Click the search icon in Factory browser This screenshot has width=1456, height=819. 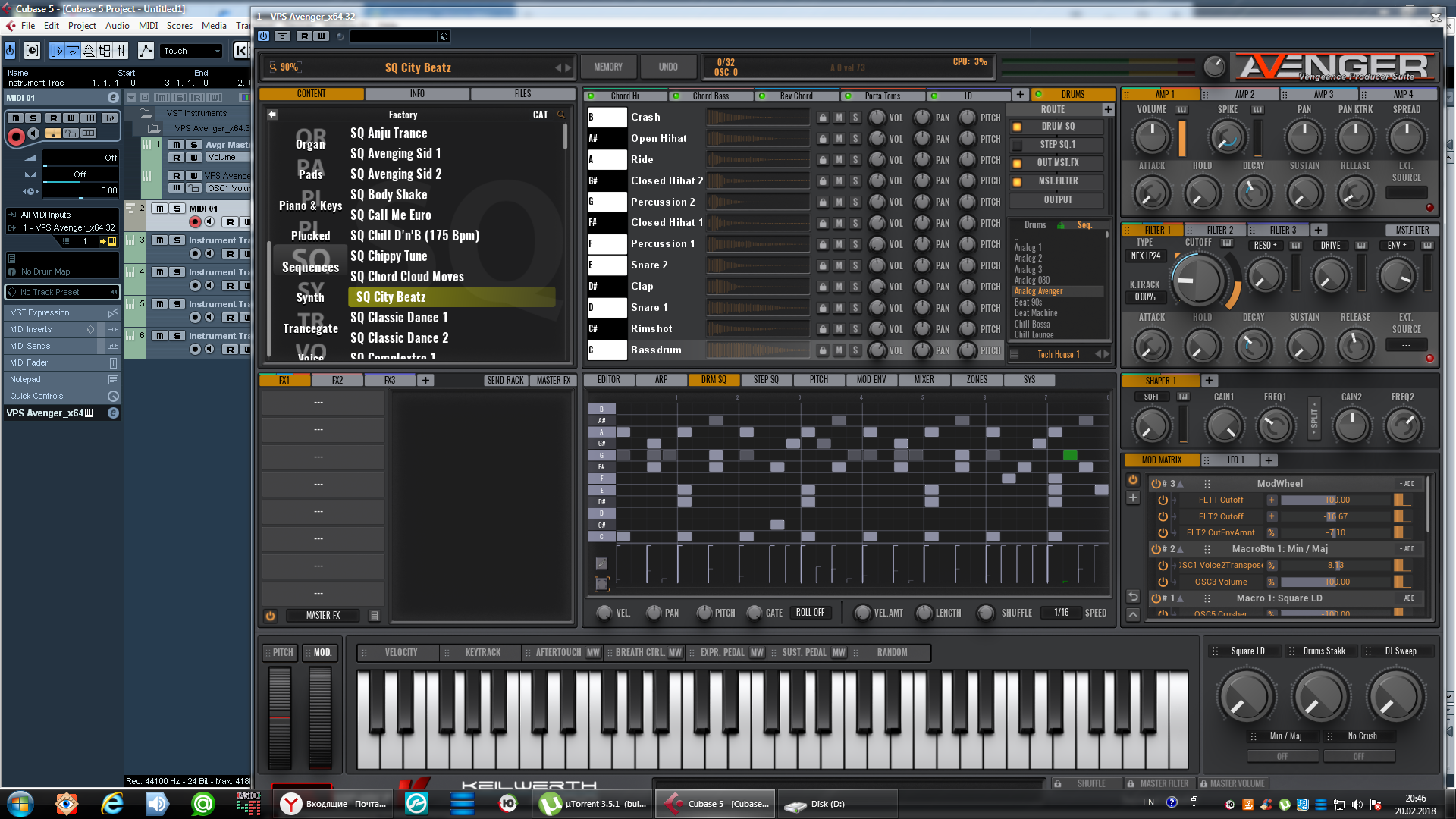point(561,115)
